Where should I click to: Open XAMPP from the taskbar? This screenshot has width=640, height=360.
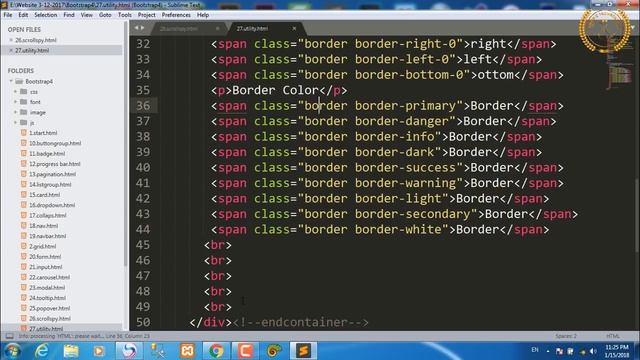click(187, 351)
